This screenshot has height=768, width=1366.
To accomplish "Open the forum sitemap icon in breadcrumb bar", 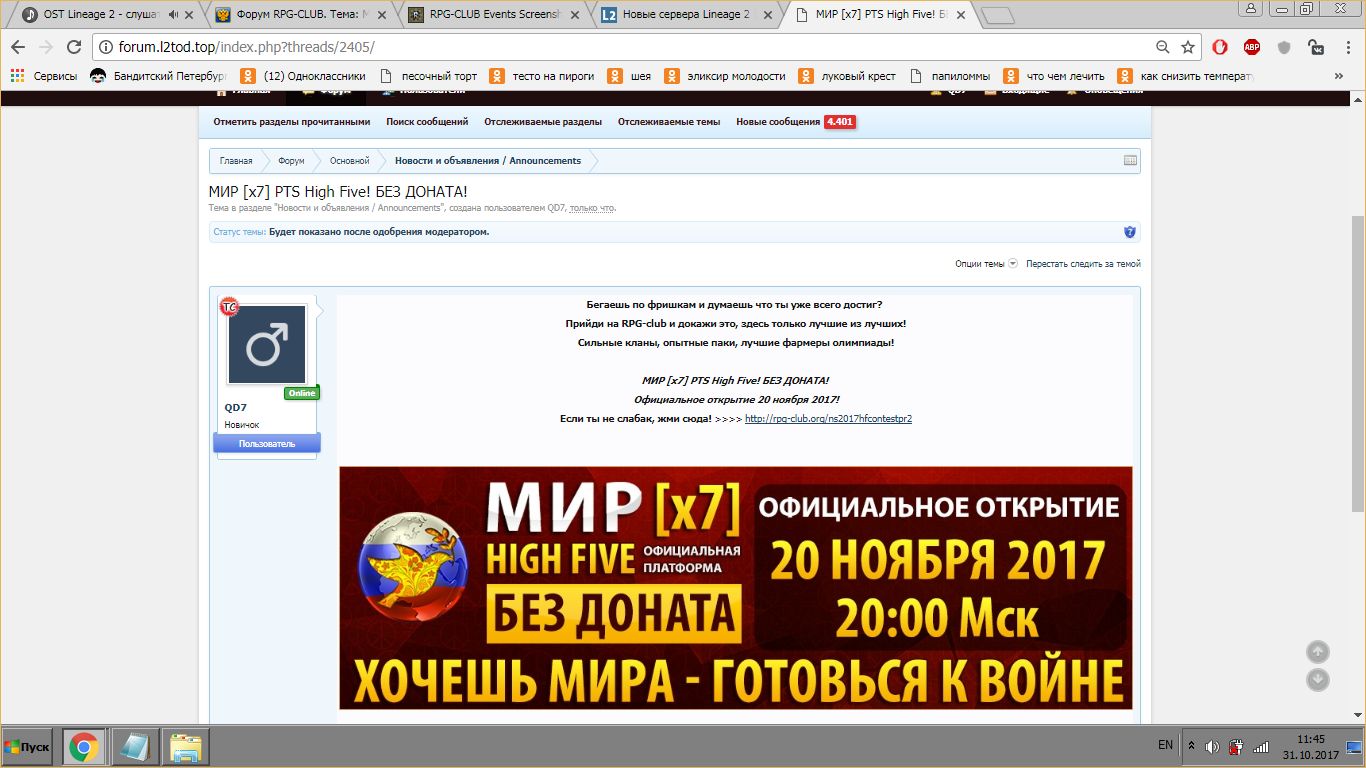I will pos(1130,160).
